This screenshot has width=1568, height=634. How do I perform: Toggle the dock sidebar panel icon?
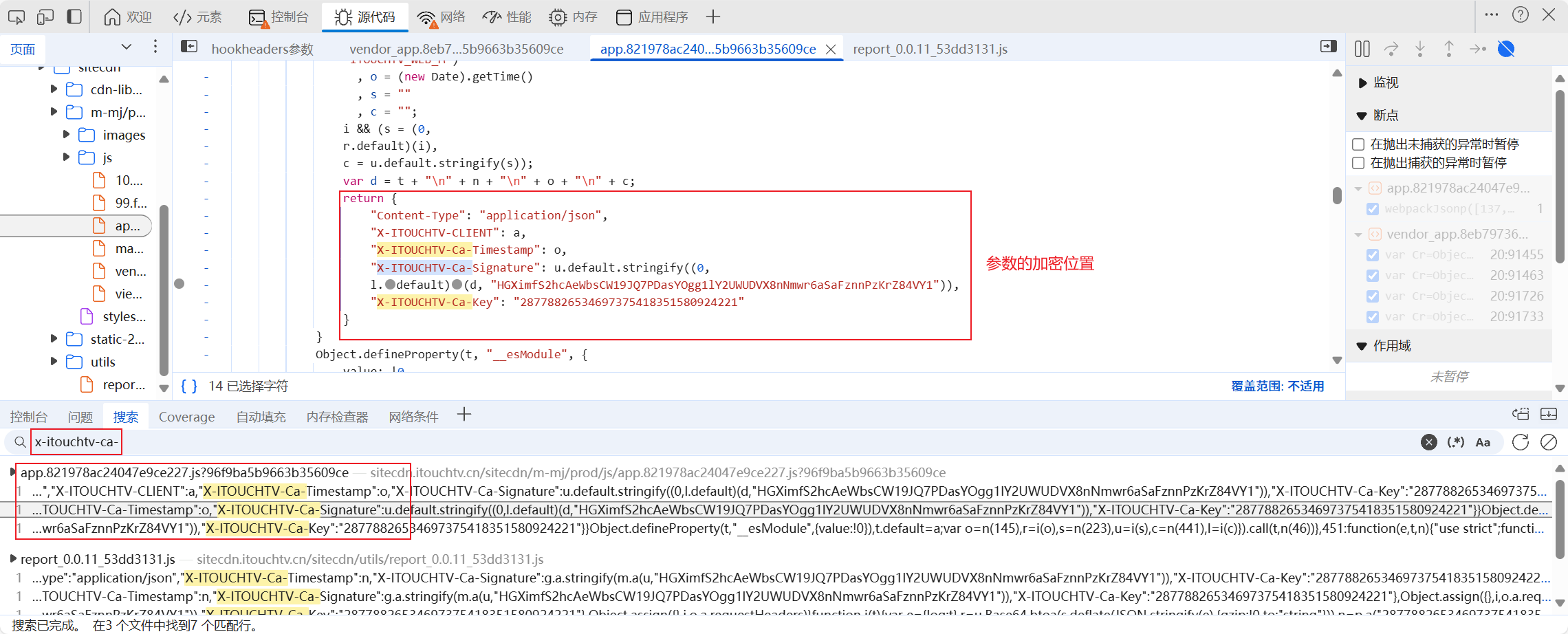click(x=74, y=17)
